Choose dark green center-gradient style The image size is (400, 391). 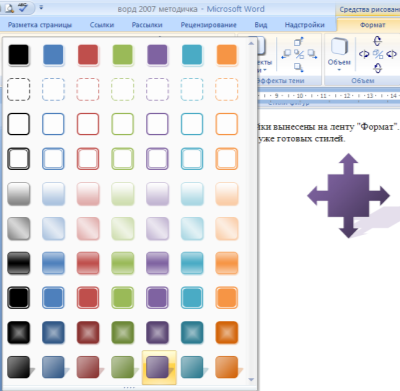coord(122,332)
